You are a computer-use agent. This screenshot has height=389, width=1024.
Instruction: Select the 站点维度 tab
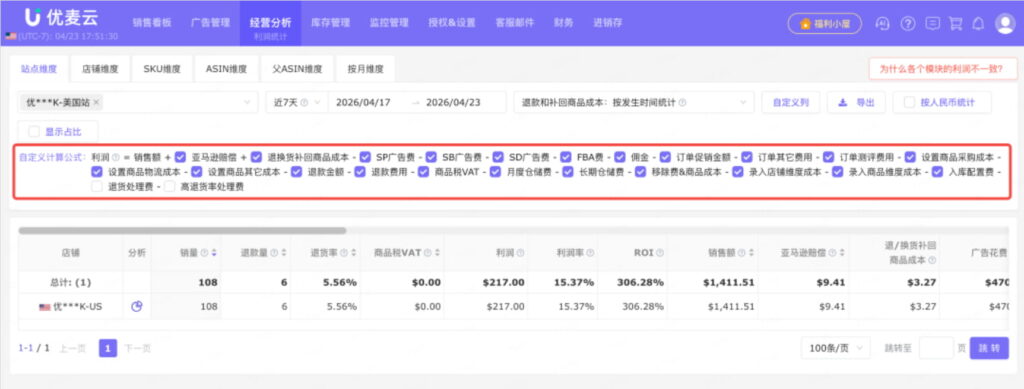click(x=39, y=69)
